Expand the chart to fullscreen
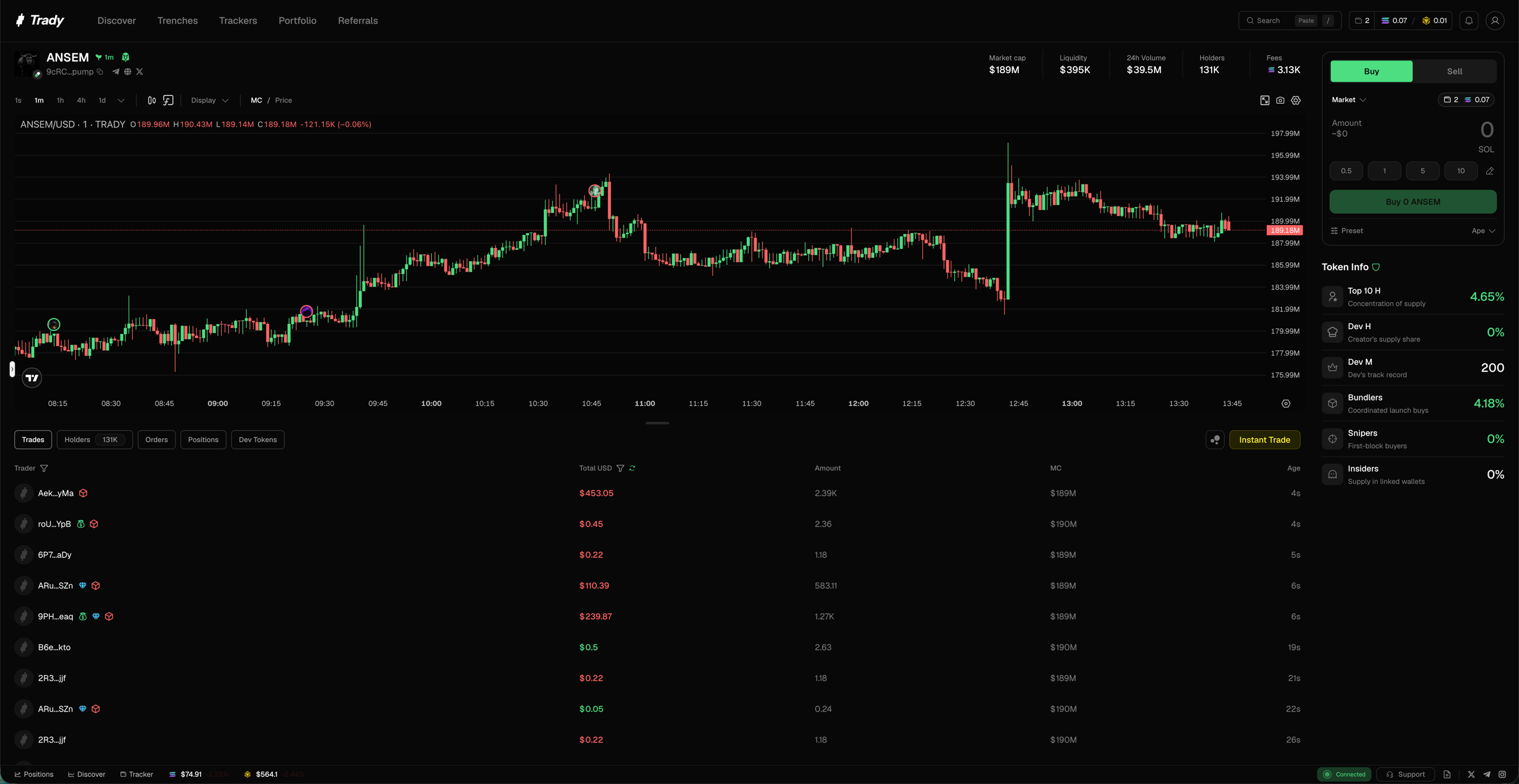Screen dimensions: 1519x784 (1264, 100)
